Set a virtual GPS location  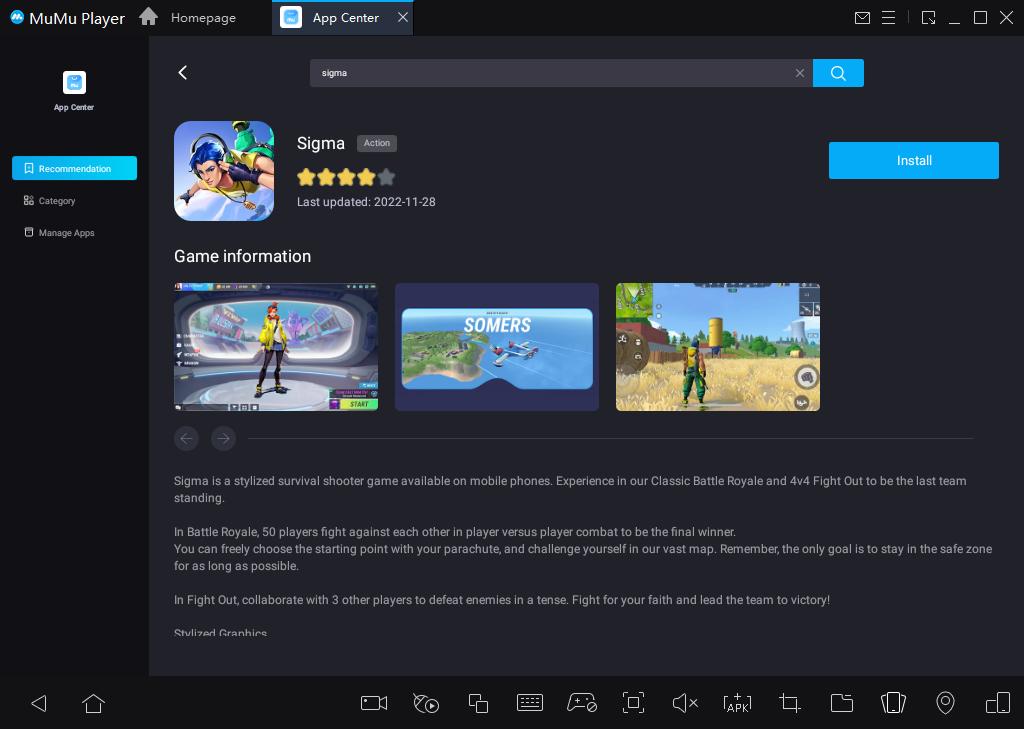[945, 703]
